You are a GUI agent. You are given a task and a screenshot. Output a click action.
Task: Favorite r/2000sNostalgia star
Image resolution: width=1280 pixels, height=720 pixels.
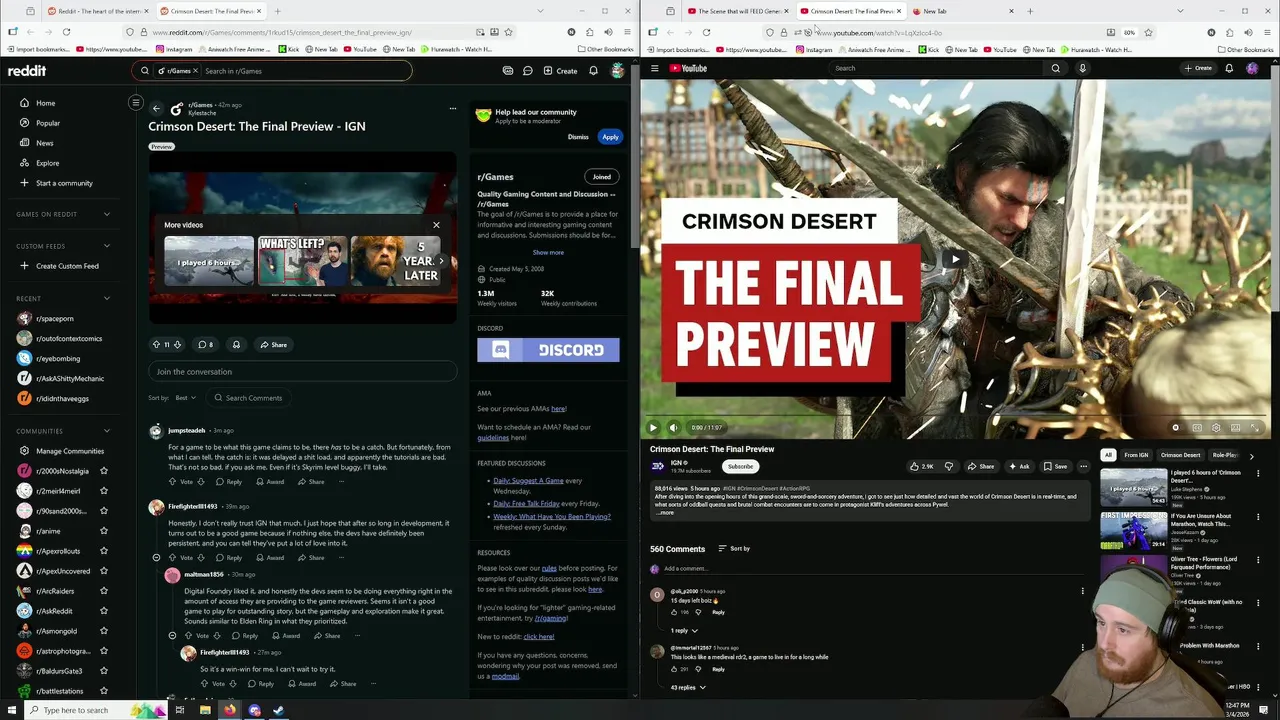[x=104, y=471]
